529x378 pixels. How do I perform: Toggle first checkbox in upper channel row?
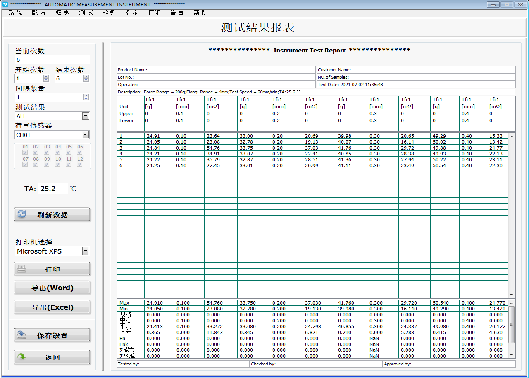(x=25, y=153)
